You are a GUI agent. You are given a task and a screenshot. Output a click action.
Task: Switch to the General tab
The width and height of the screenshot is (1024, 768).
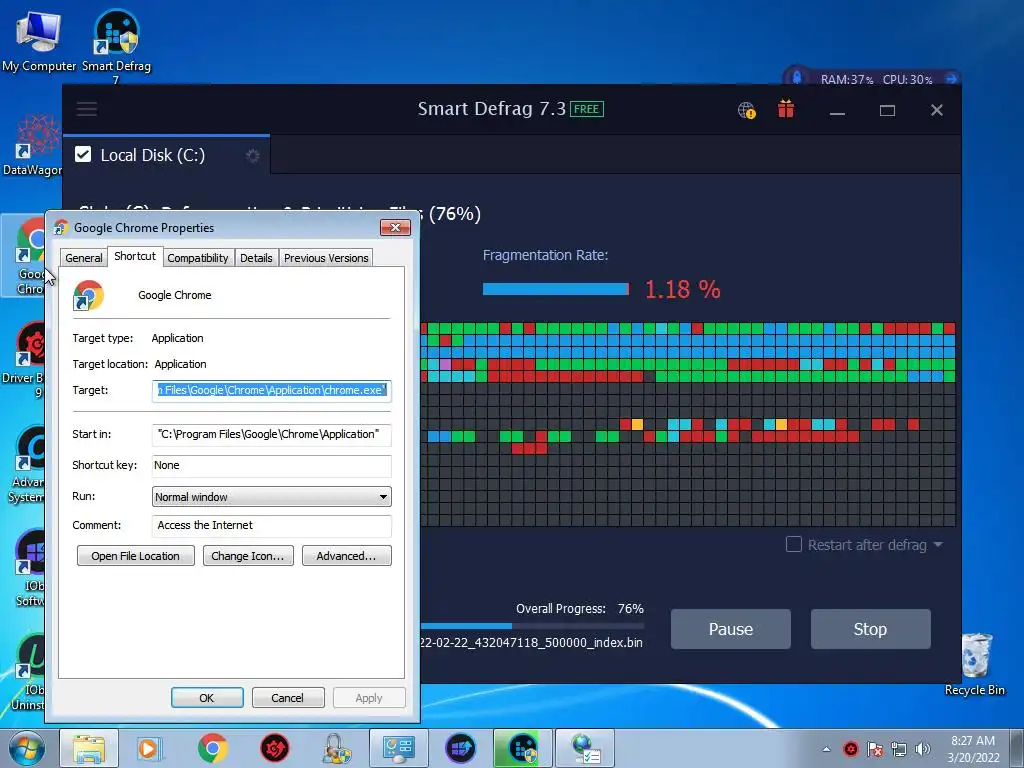84,258
